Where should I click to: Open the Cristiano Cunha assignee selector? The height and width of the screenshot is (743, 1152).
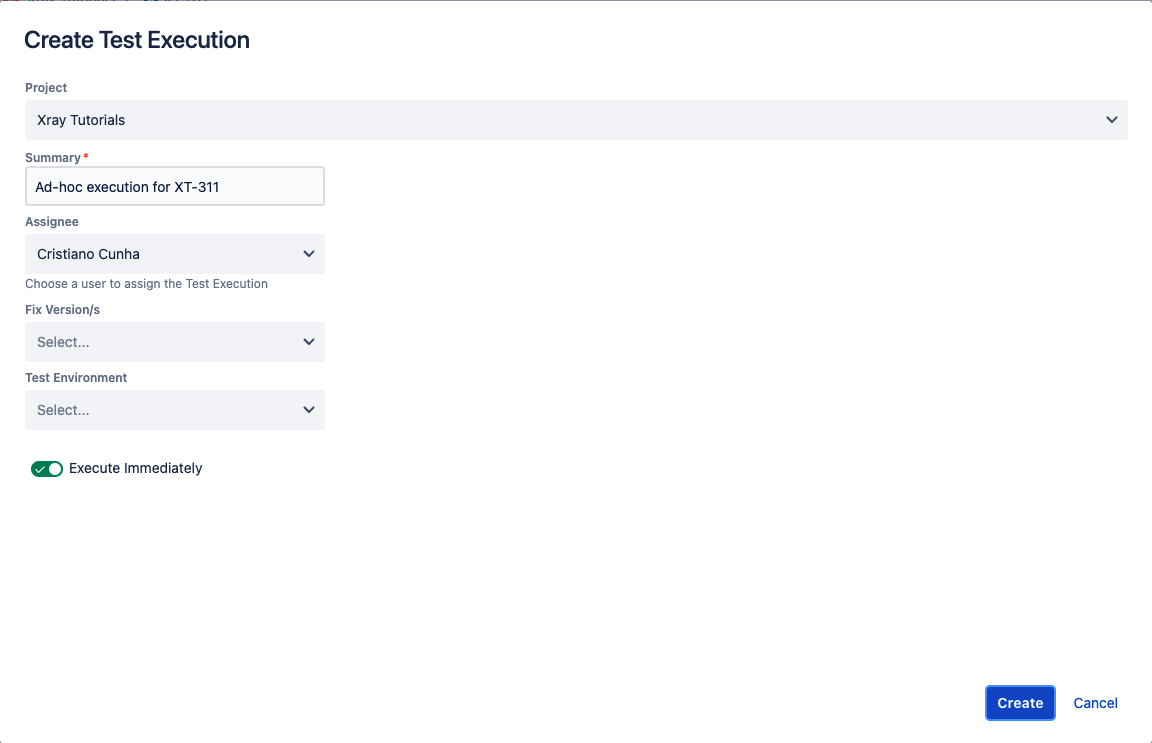pyautogui.click(x=175, y=254)
